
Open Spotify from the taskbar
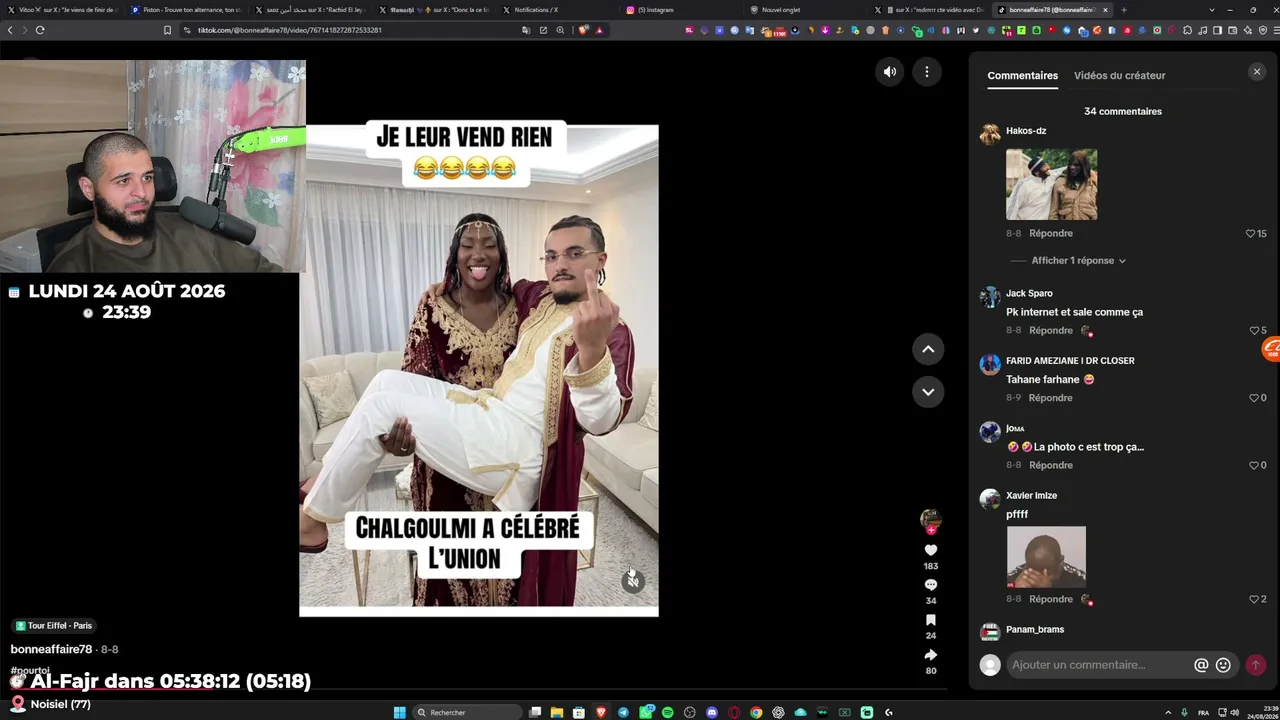[667, 712]
